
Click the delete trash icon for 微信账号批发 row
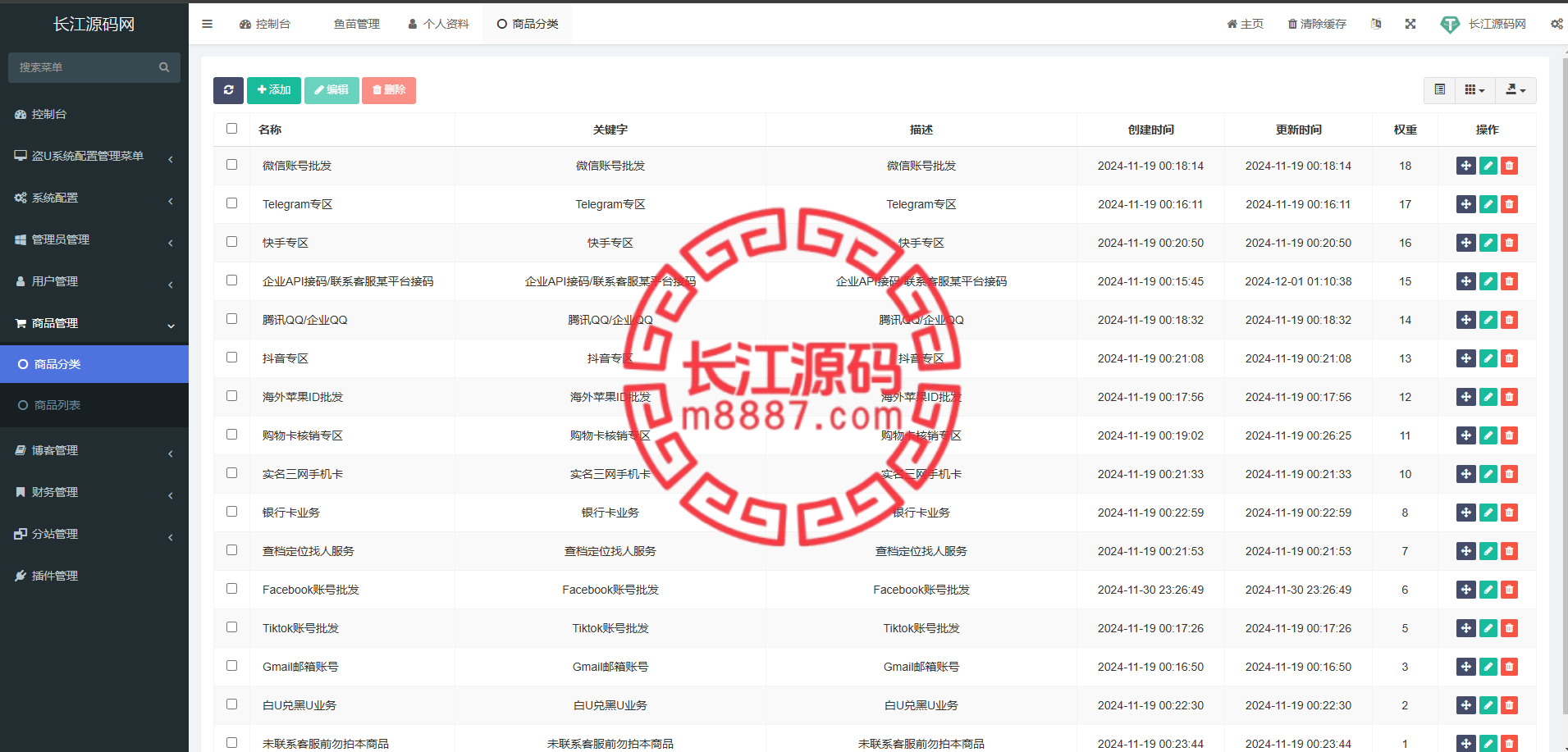click(1509, 166)
